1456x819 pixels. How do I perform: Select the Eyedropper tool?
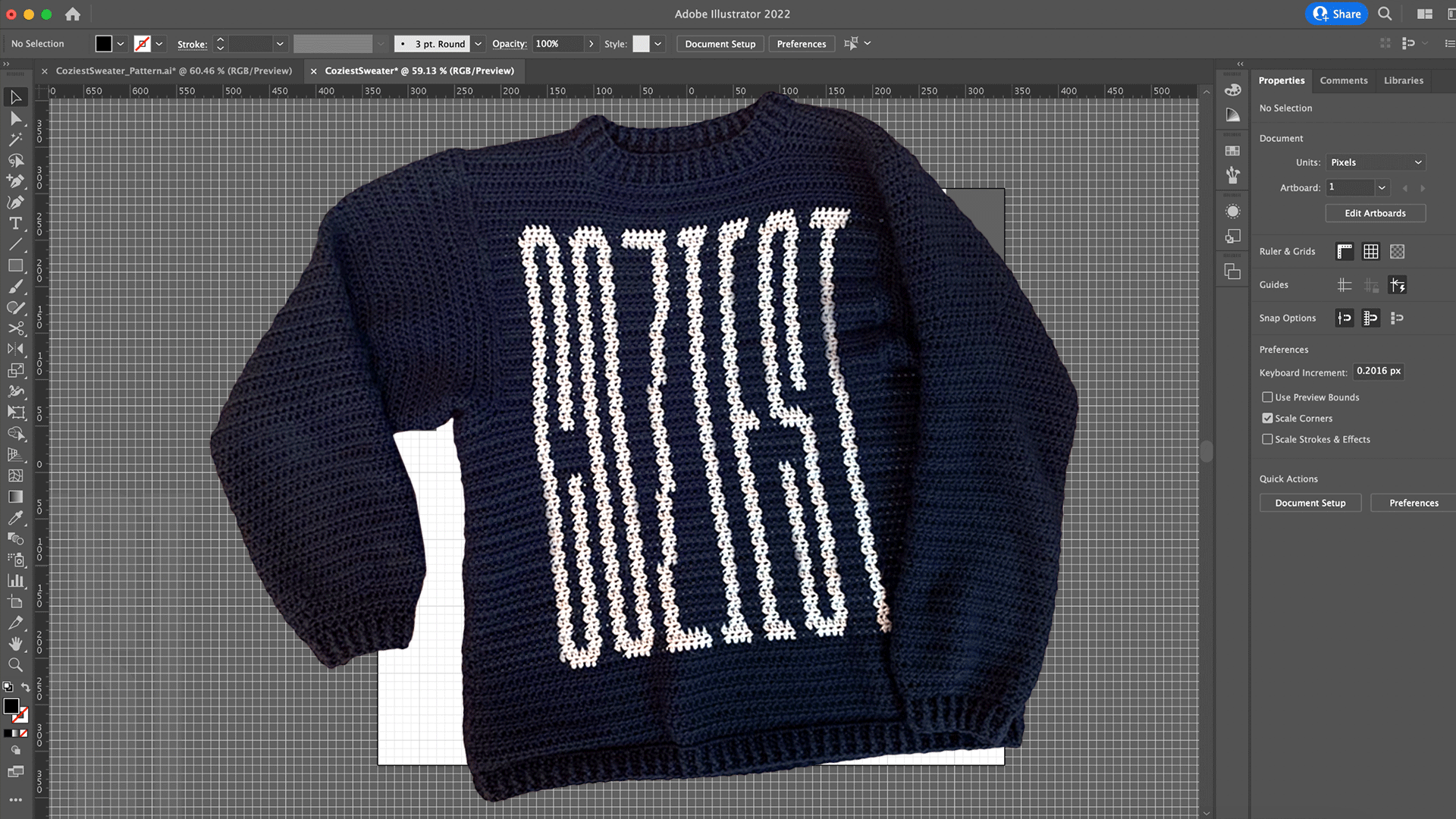click(15, 518)
